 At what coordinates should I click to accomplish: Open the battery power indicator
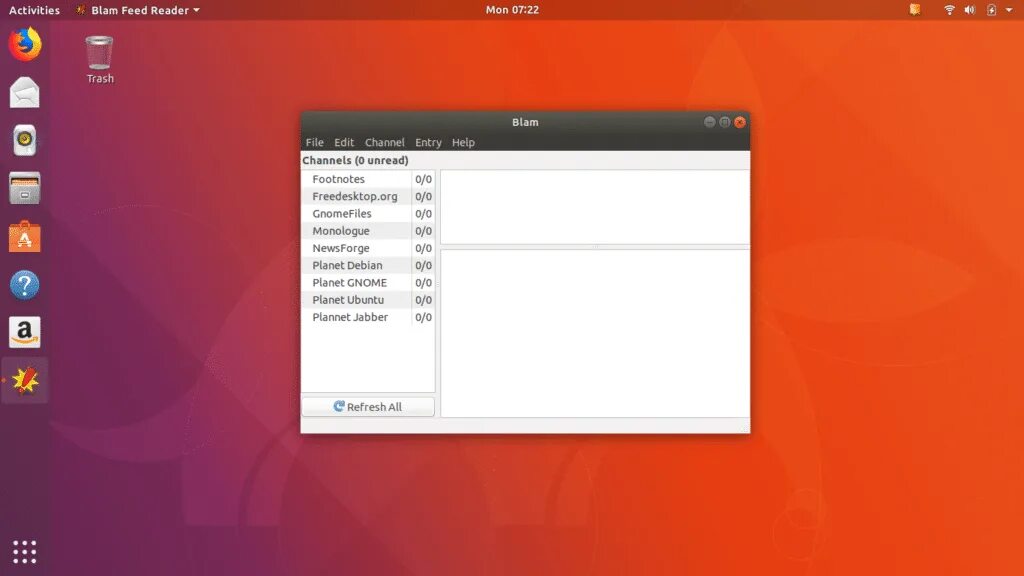tap(991, 10)
